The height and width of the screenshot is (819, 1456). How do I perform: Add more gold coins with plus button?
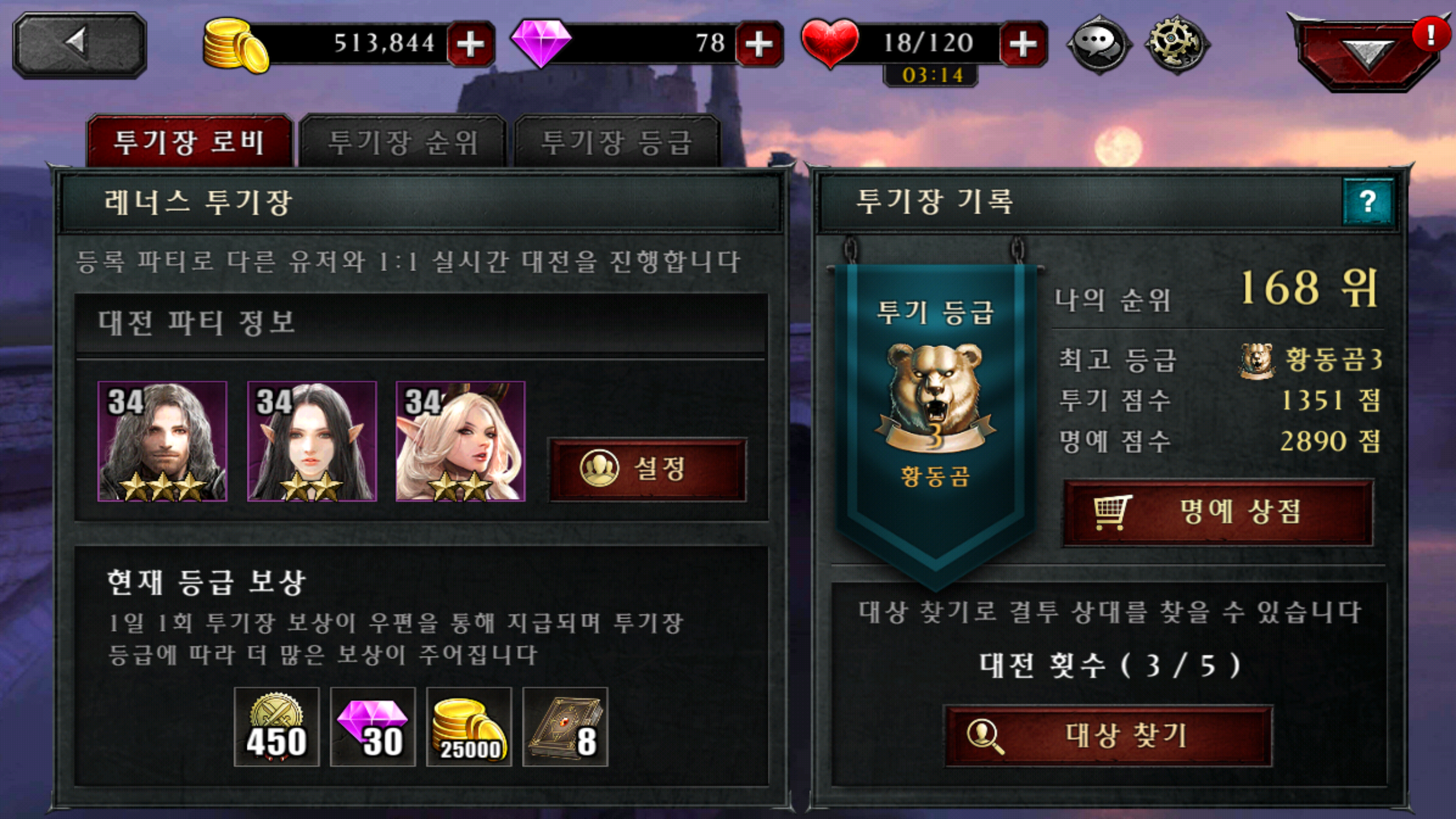pyautogui.click(x=470, y=44)
